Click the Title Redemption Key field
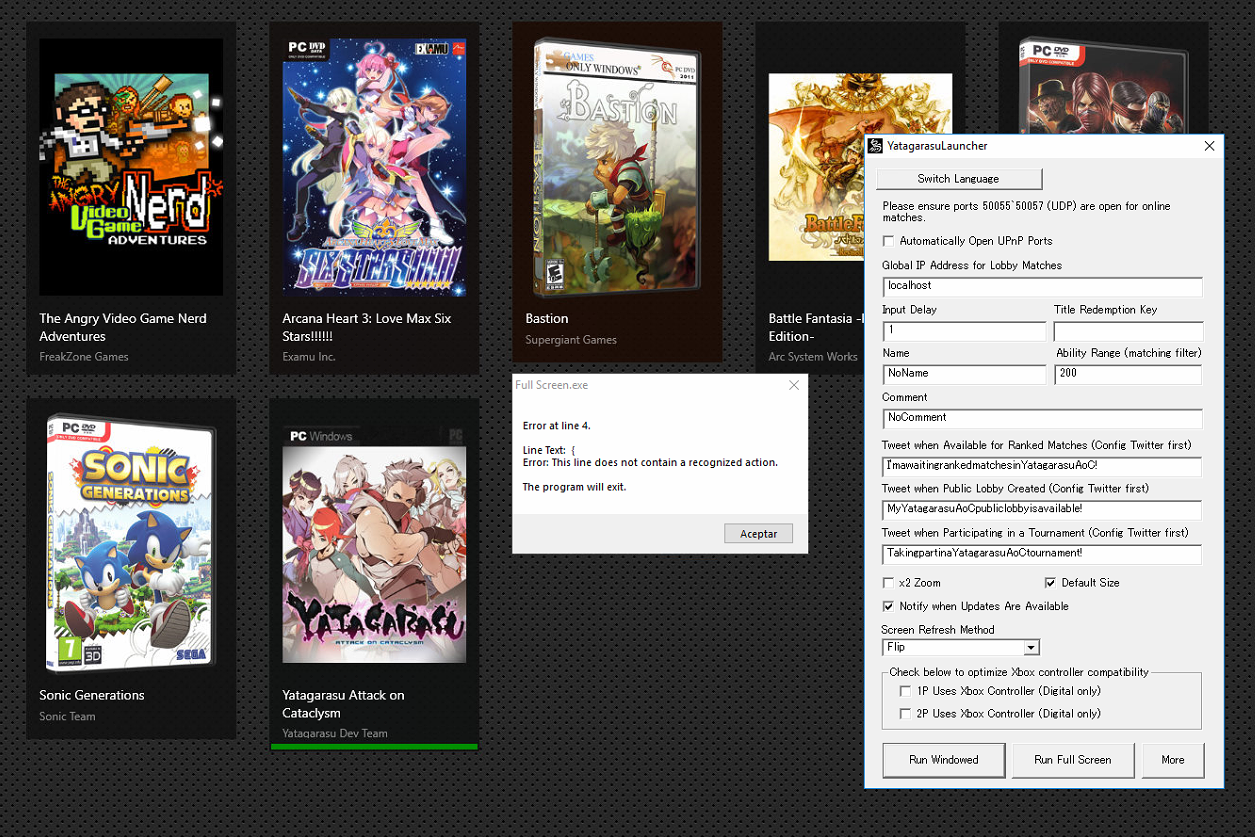 click(x=1128, y=331)
